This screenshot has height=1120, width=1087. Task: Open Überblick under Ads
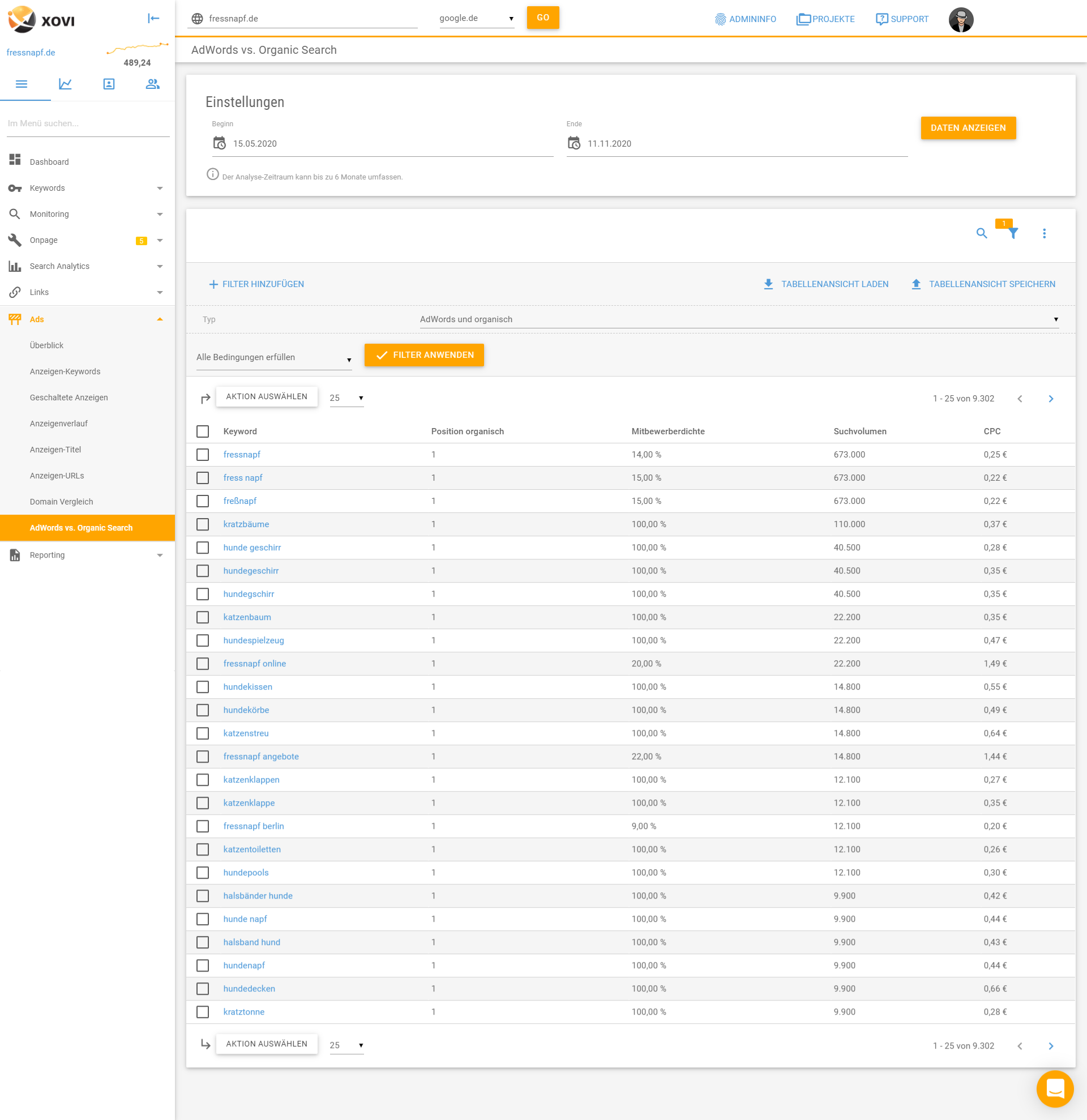[47, 345]
